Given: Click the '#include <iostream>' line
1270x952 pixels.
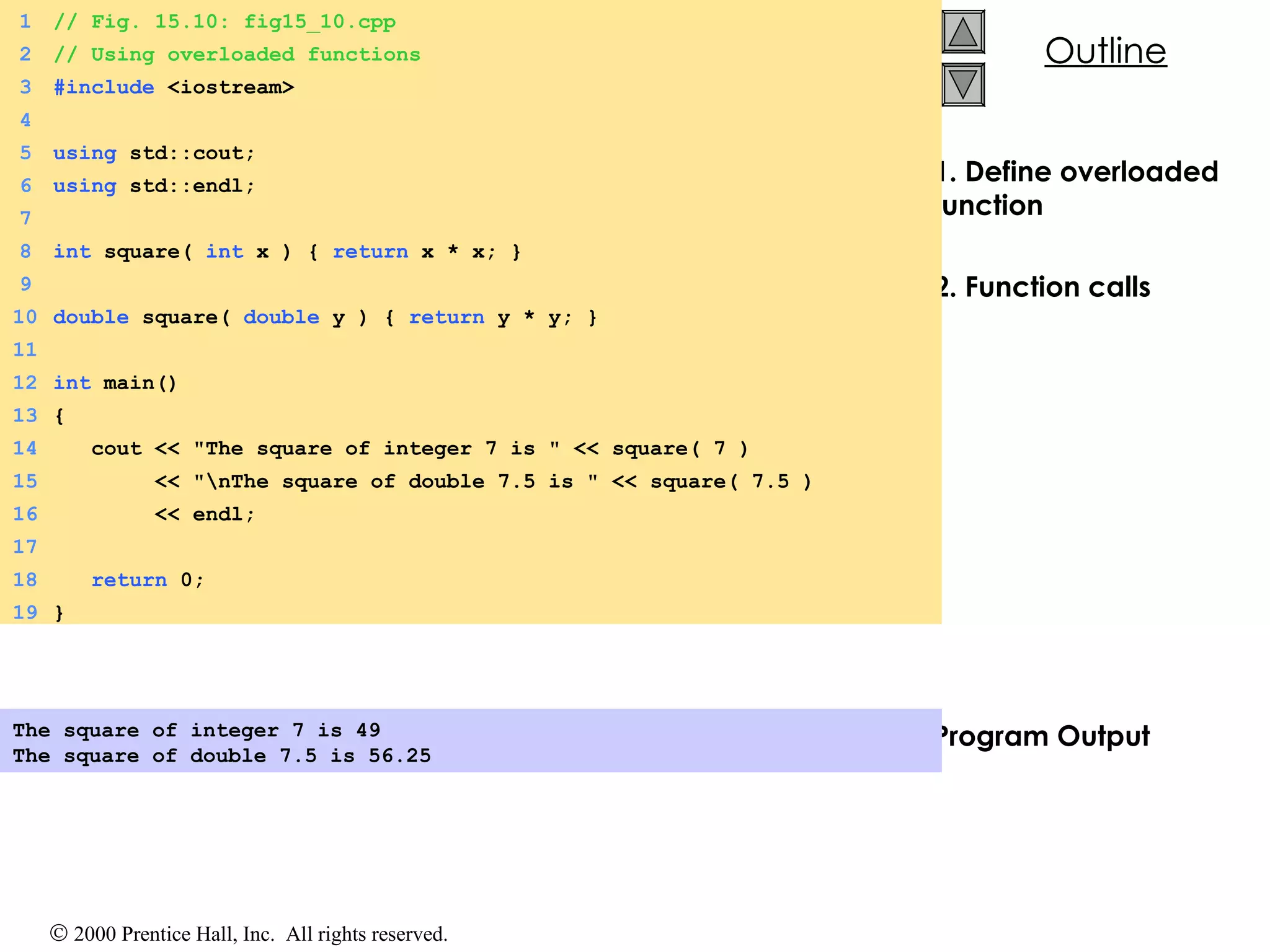Looking at the screenshot, I should pyautogui.click(x=174, y=87).
